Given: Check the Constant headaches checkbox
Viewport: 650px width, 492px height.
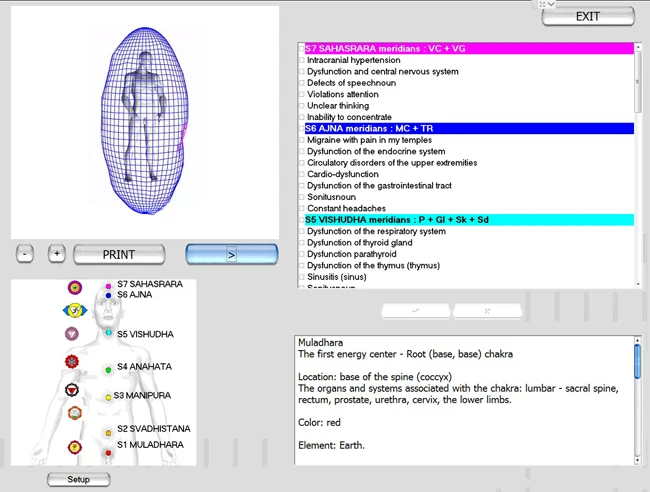Looking at the screenshot, I should click(x=302, y=208).
